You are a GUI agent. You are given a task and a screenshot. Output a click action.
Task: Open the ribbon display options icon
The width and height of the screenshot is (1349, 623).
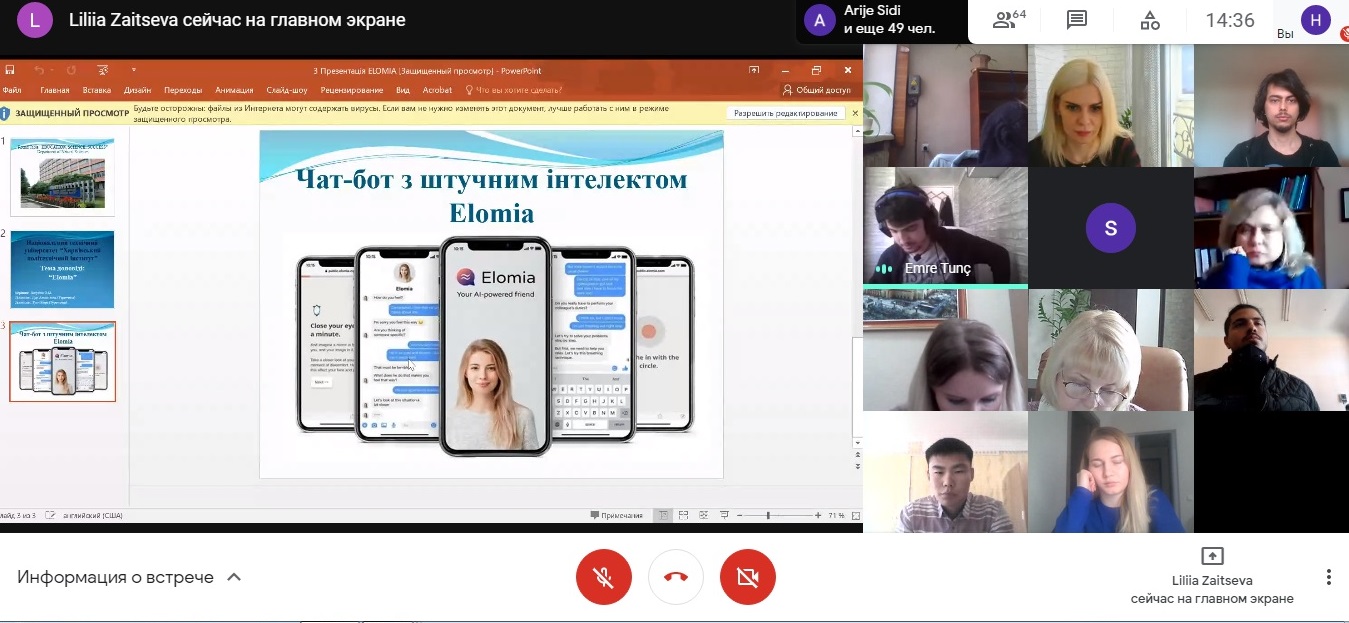click(755, 70)
